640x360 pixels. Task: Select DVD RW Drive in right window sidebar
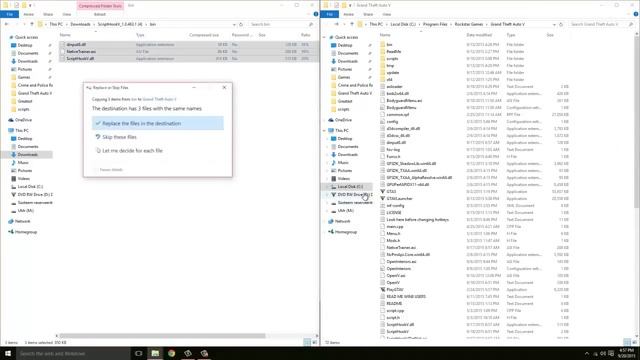(355, 195)
